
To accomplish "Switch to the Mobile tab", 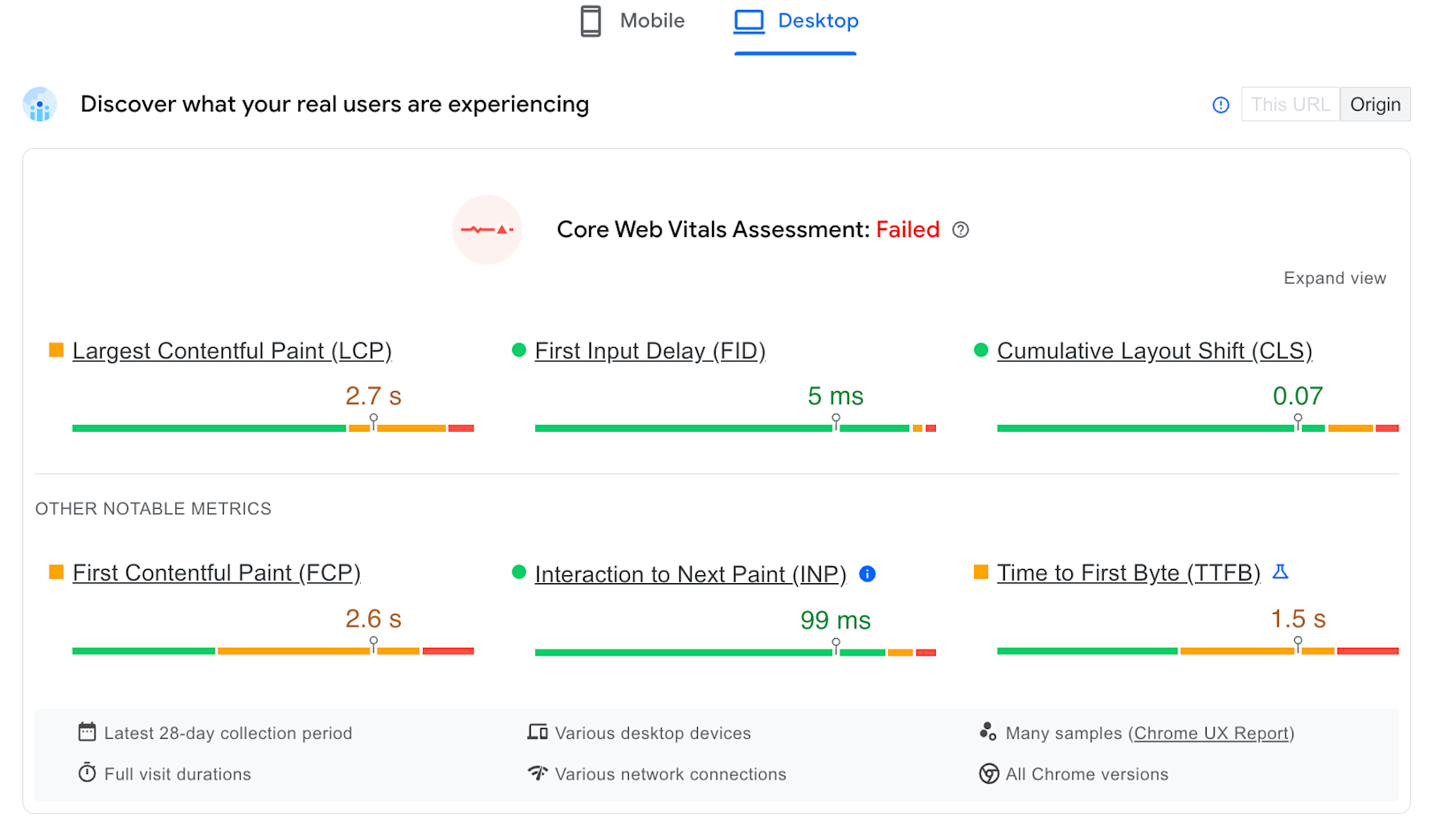I will [632, 20].
